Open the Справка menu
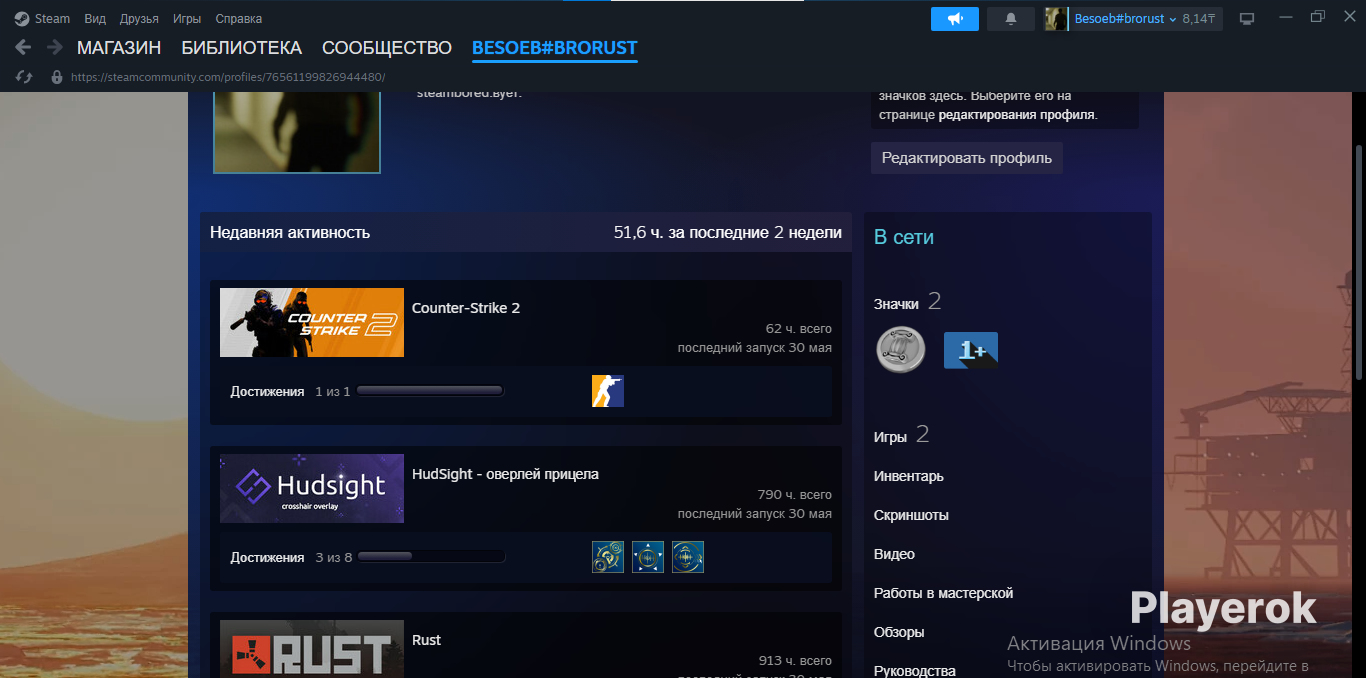Screen dimensions: 1366x678 (239, 19)
